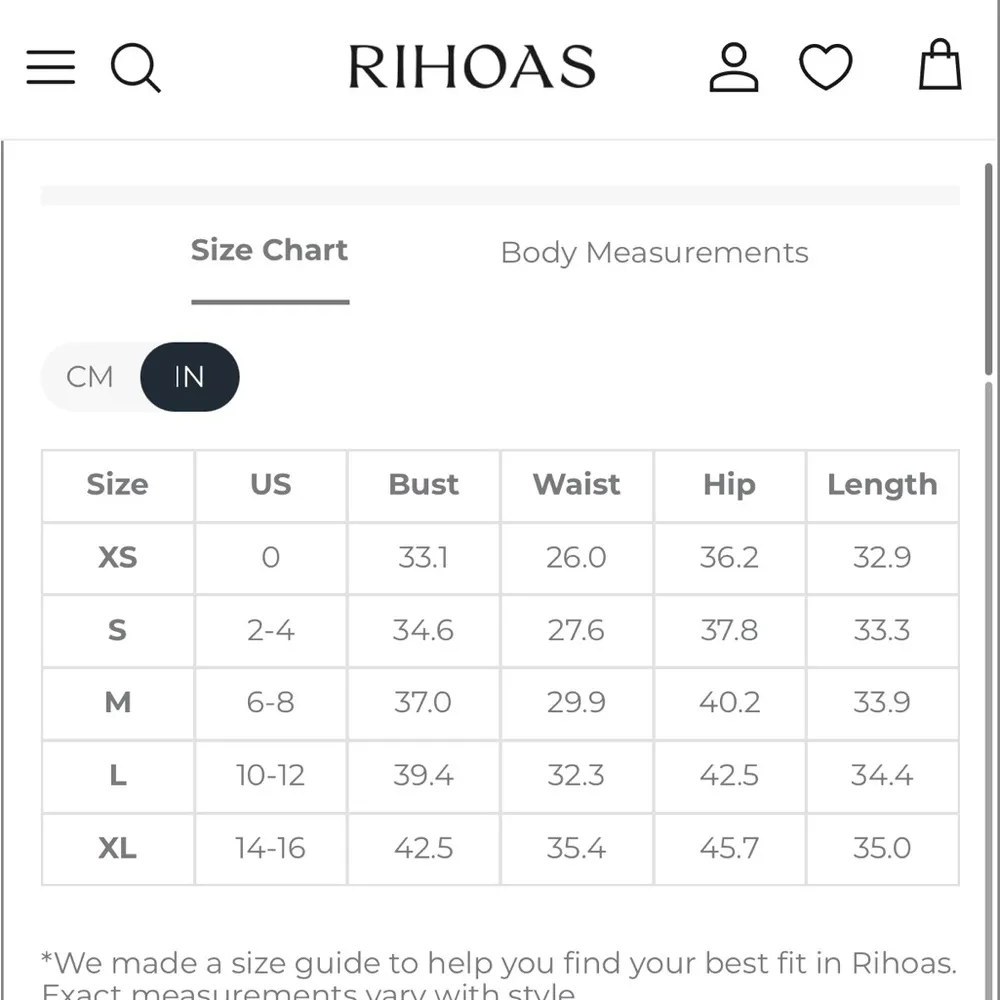This screenshot has height=1000, width=1000.
Task: Click the Bust header cell
Action: coord(423,485)
